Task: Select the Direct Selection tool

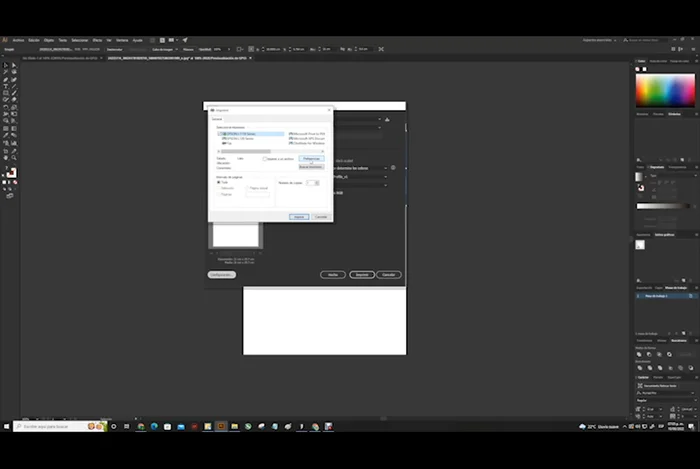Action: coord(14,65)
